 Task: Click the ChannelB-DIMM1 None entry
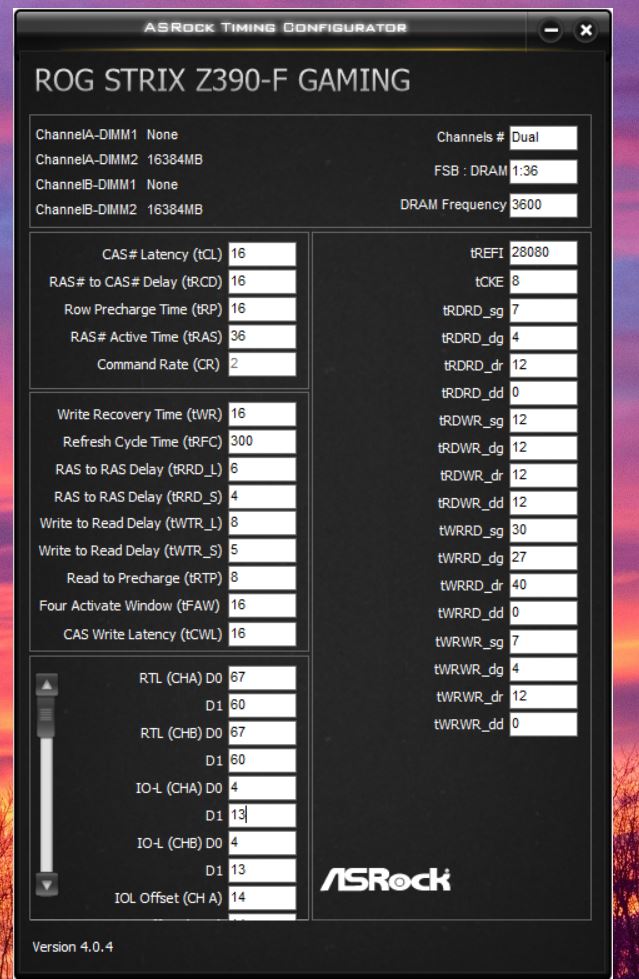coord(107,185)
